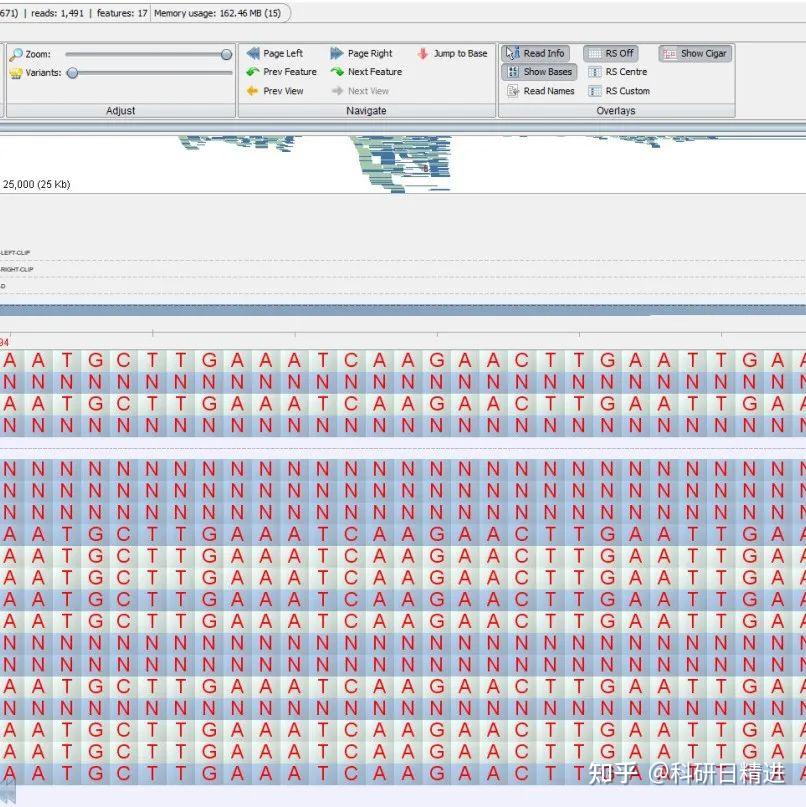Click the greyed-out Next View button
This screenshot has width=806, height=807.
360,91
